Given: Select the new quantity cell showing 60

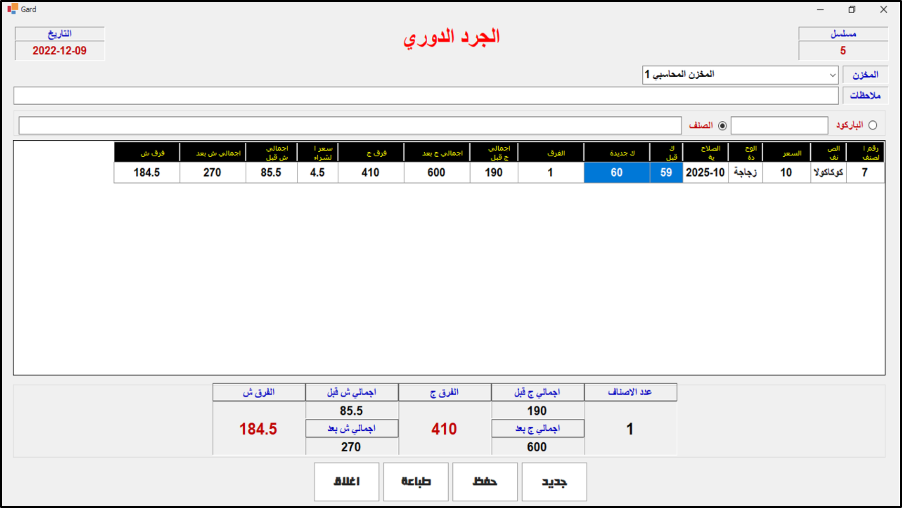Looking at the screenshot, I should click(x=616, y=173).
